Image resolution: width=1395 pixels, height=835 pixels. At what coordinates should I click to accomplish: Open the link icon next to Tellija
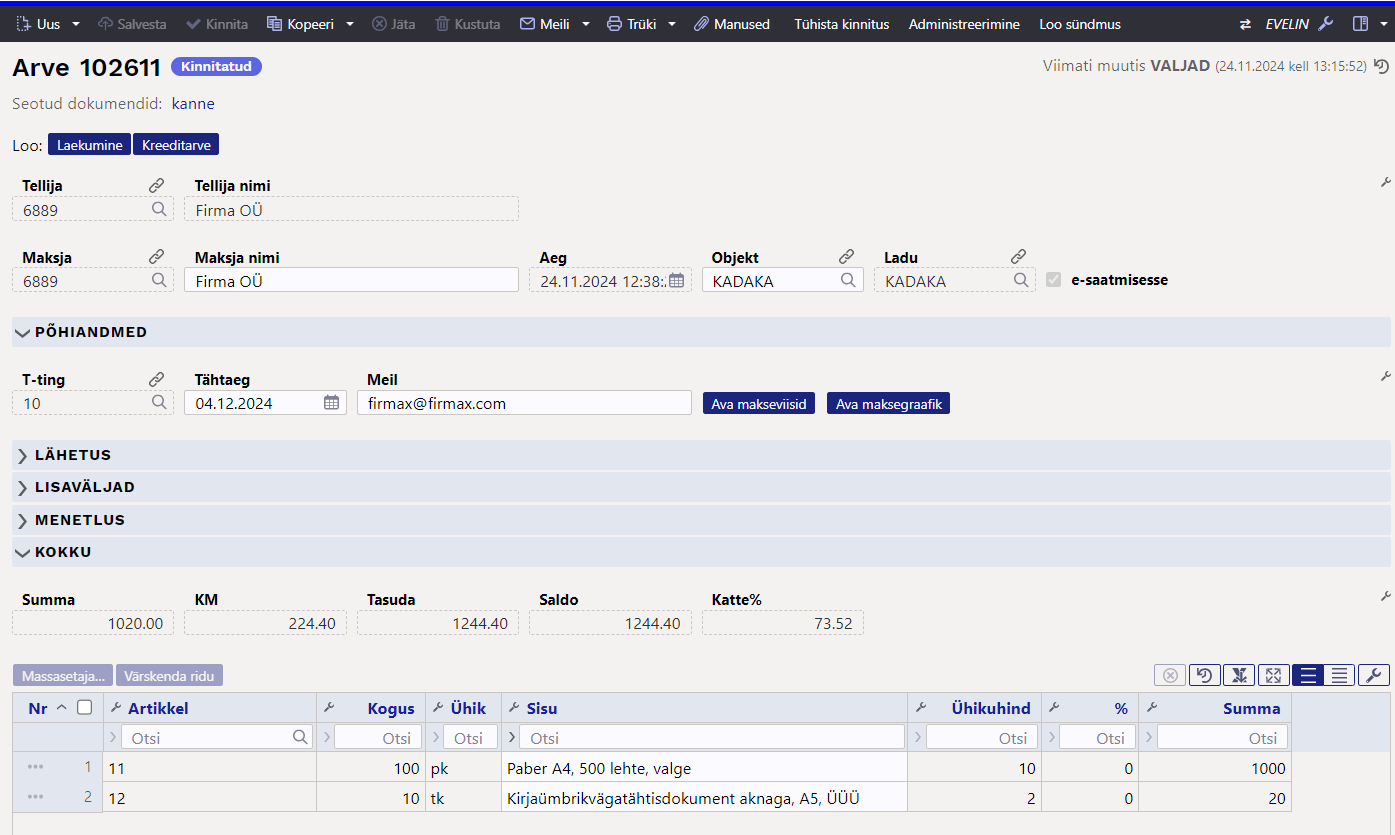click(x=156, y=185)
